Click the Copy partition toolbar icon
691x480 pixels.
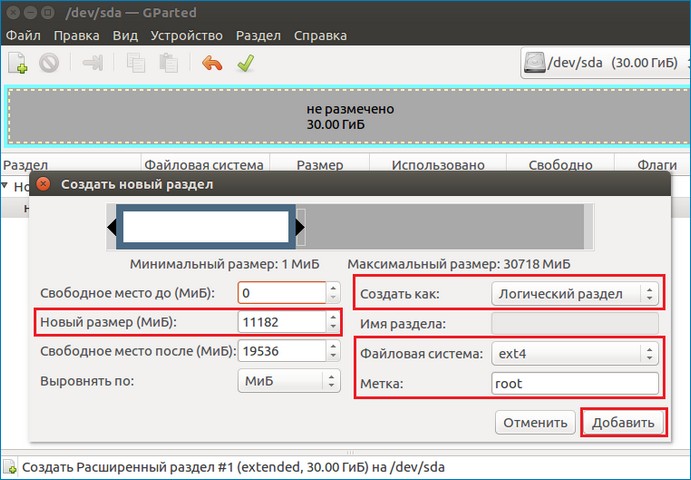click(136, 63)
